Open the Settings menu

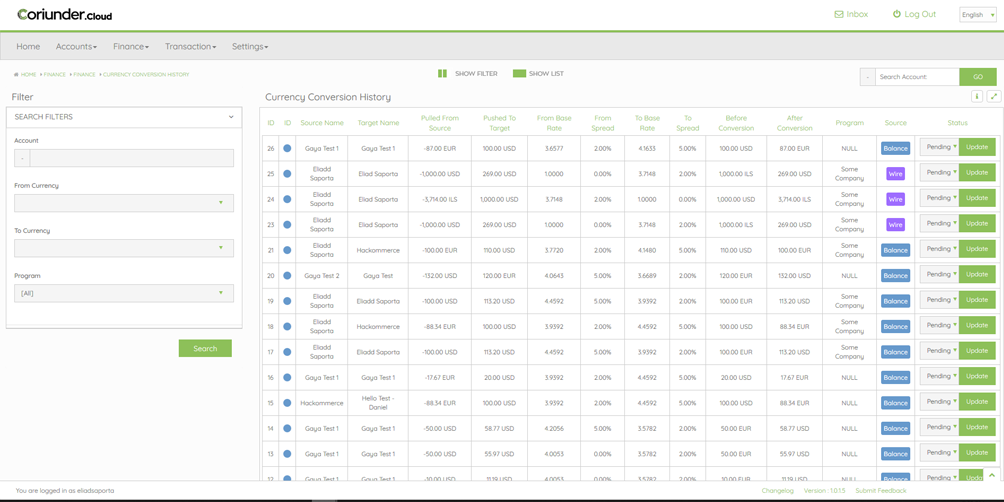tap(250, 46)
